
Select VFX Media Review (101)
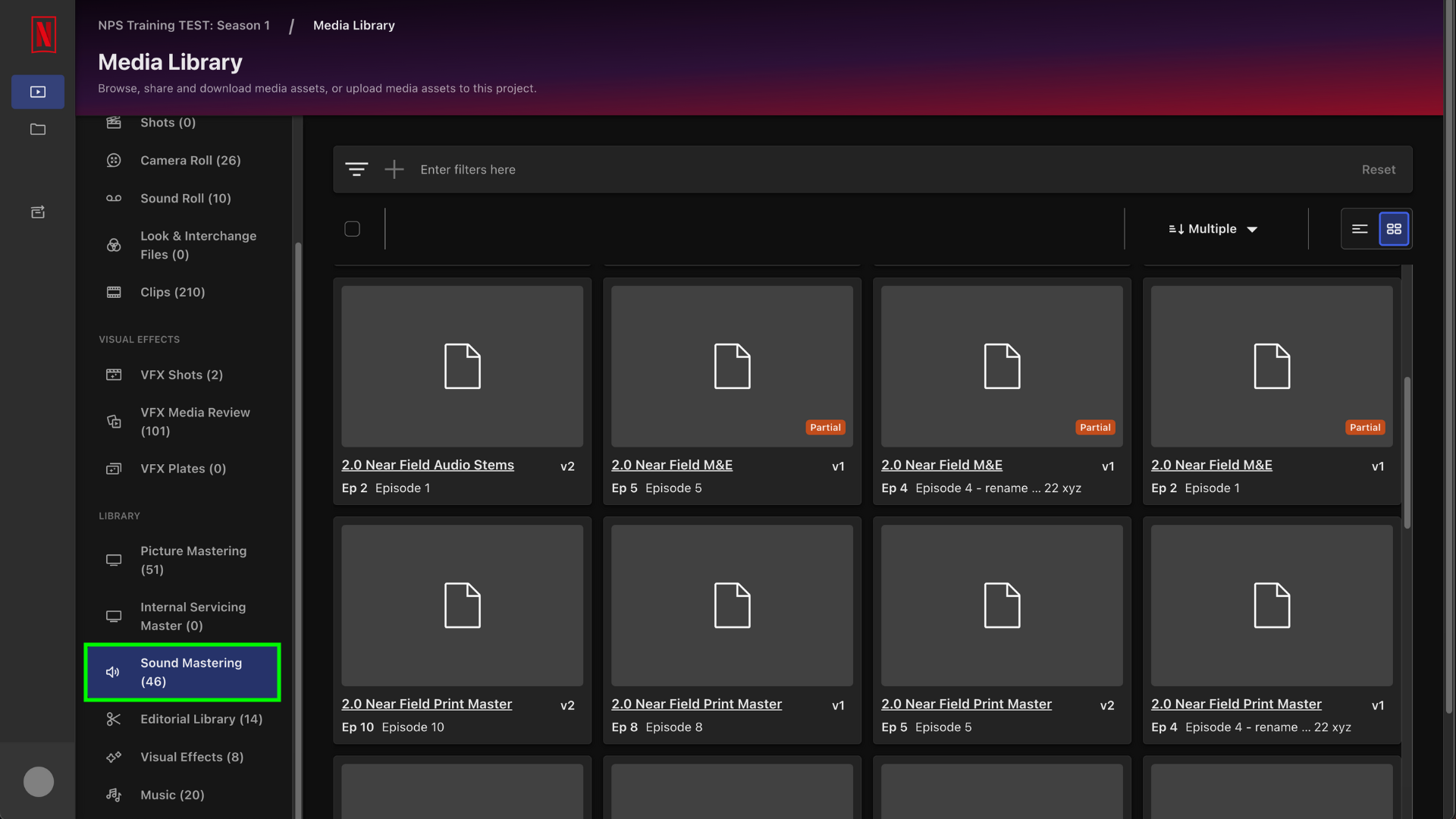[195, 422]
